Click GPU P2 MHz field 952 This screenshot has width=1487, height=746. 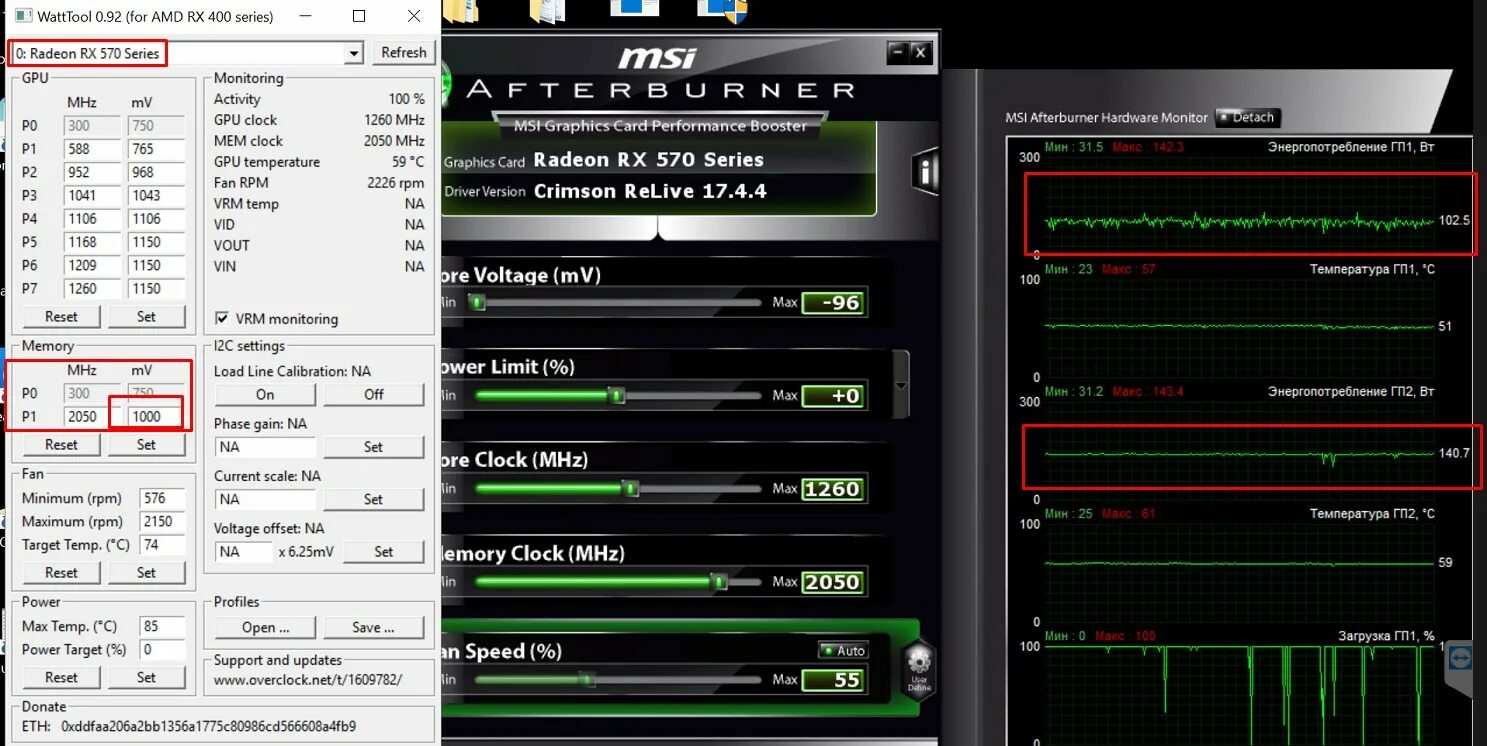coord(92,172)
